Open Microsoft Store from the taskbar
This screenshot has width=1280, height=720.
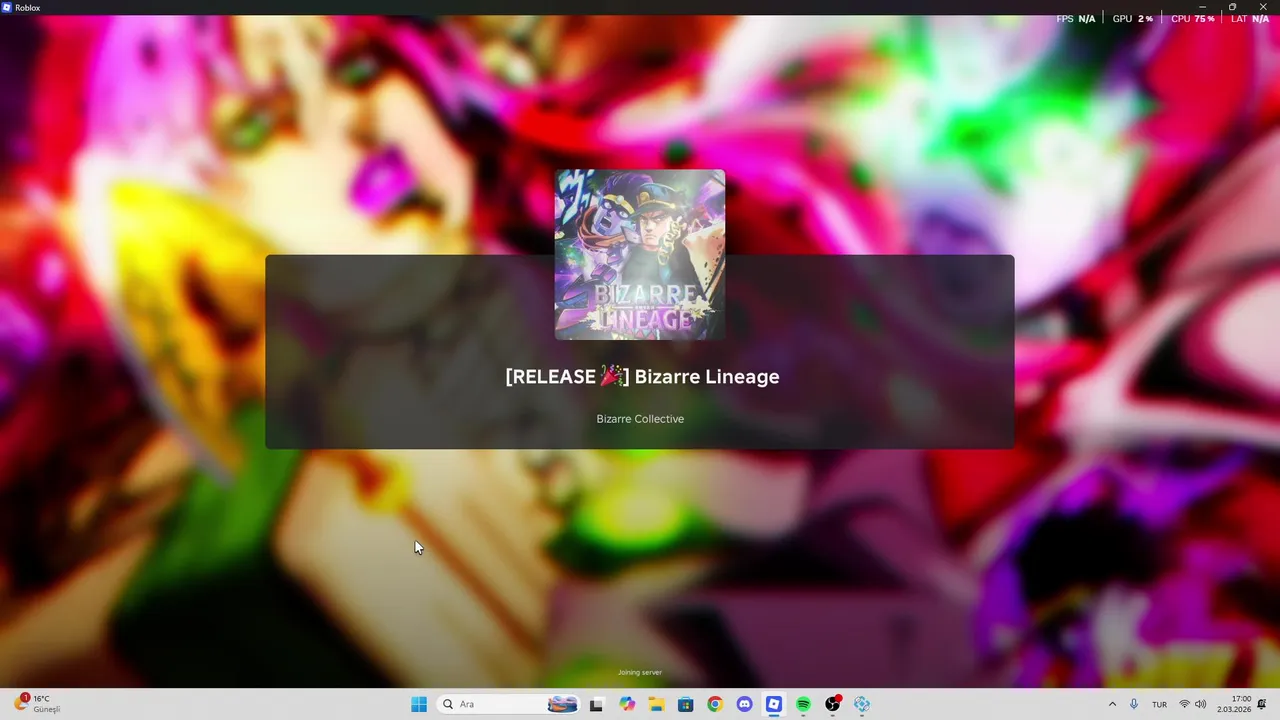(685, 704)
